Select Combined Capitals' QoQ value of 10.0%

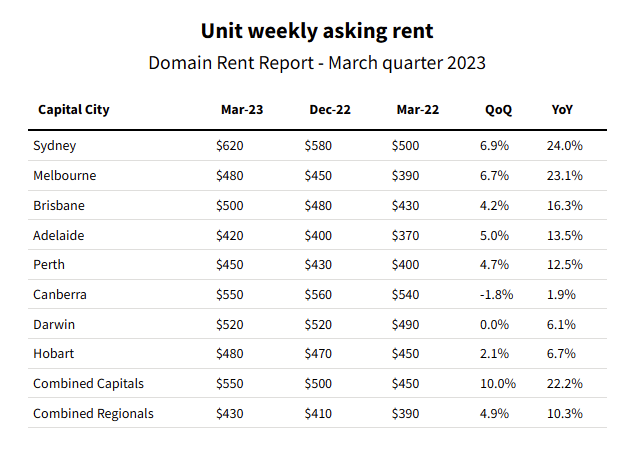point(498,384)
